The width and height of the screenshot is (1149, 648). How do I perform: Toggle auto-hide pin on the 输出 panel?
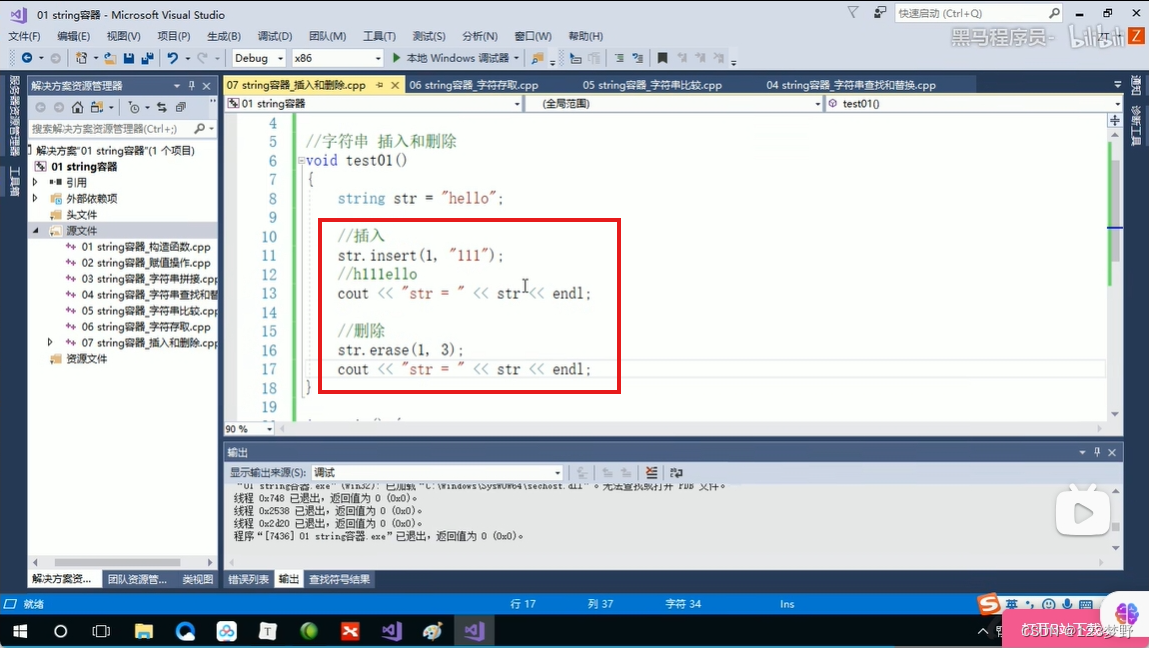[x=1097, y=452]
